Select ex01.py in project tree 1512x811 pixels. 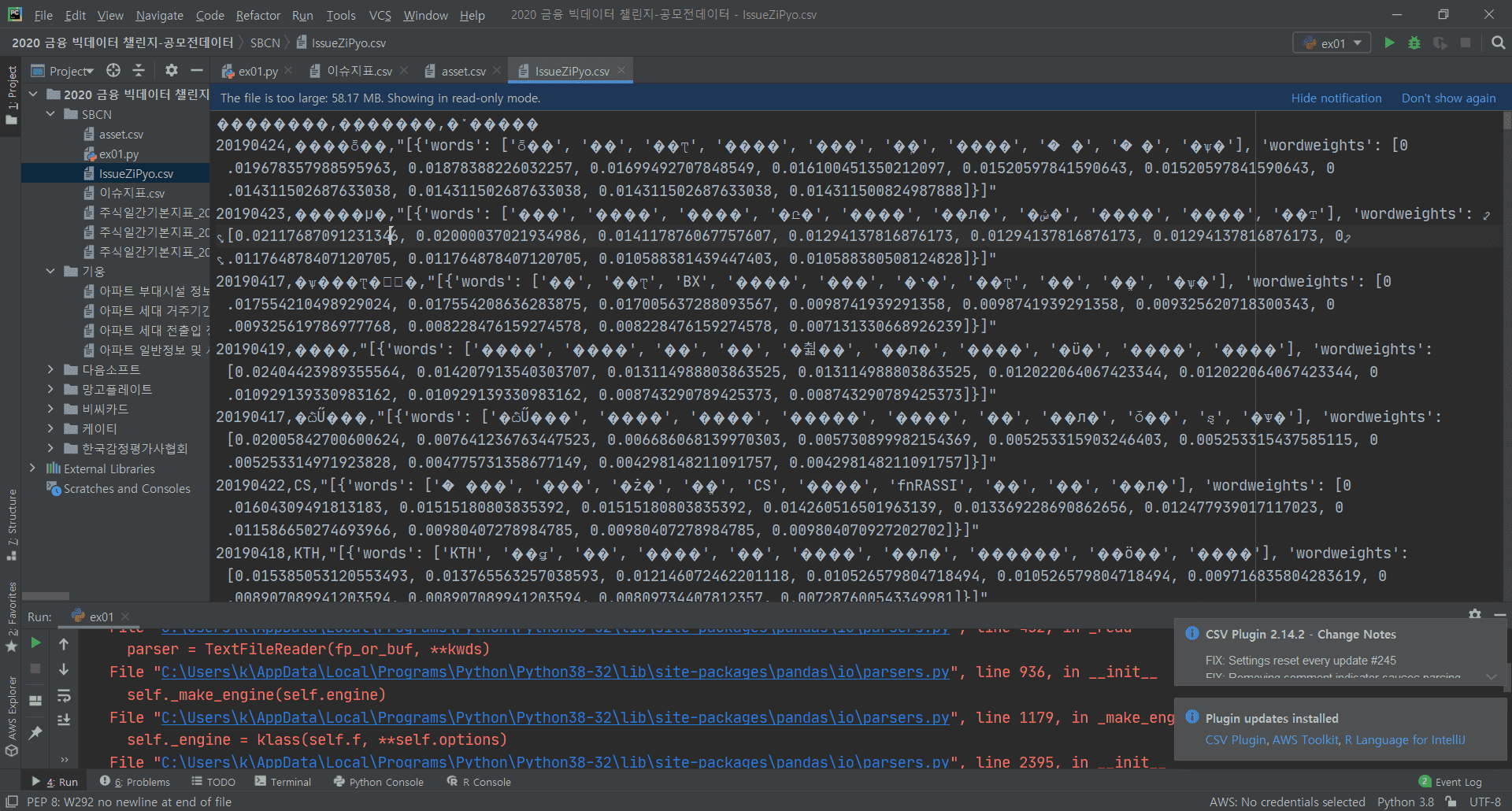coord(118,154)
